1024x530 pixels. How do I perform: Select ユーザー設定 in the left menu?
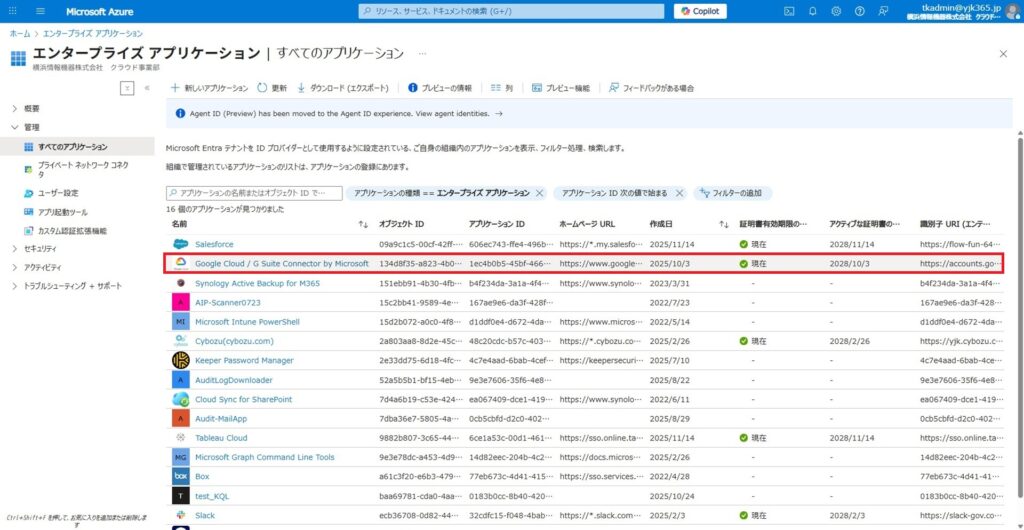pyautogui.click(x=57, y=193)
